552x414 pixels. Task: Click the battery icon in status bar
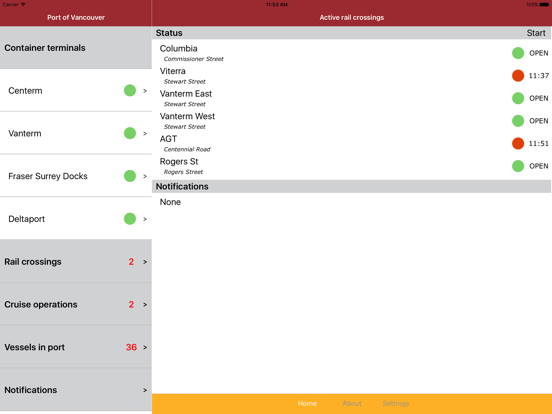544,5
